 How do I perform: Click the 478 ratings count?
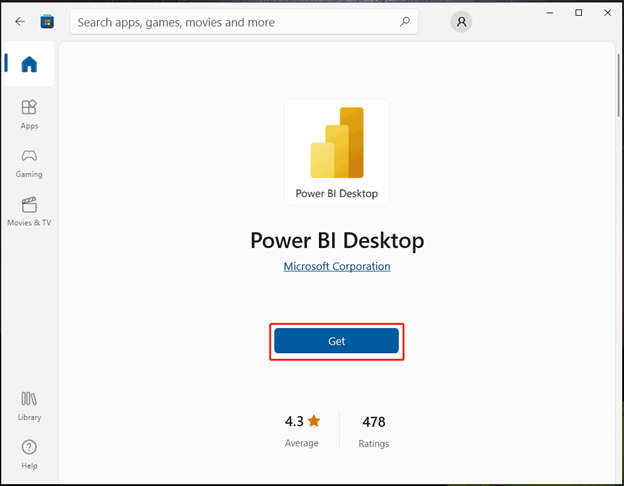[373, 421]
